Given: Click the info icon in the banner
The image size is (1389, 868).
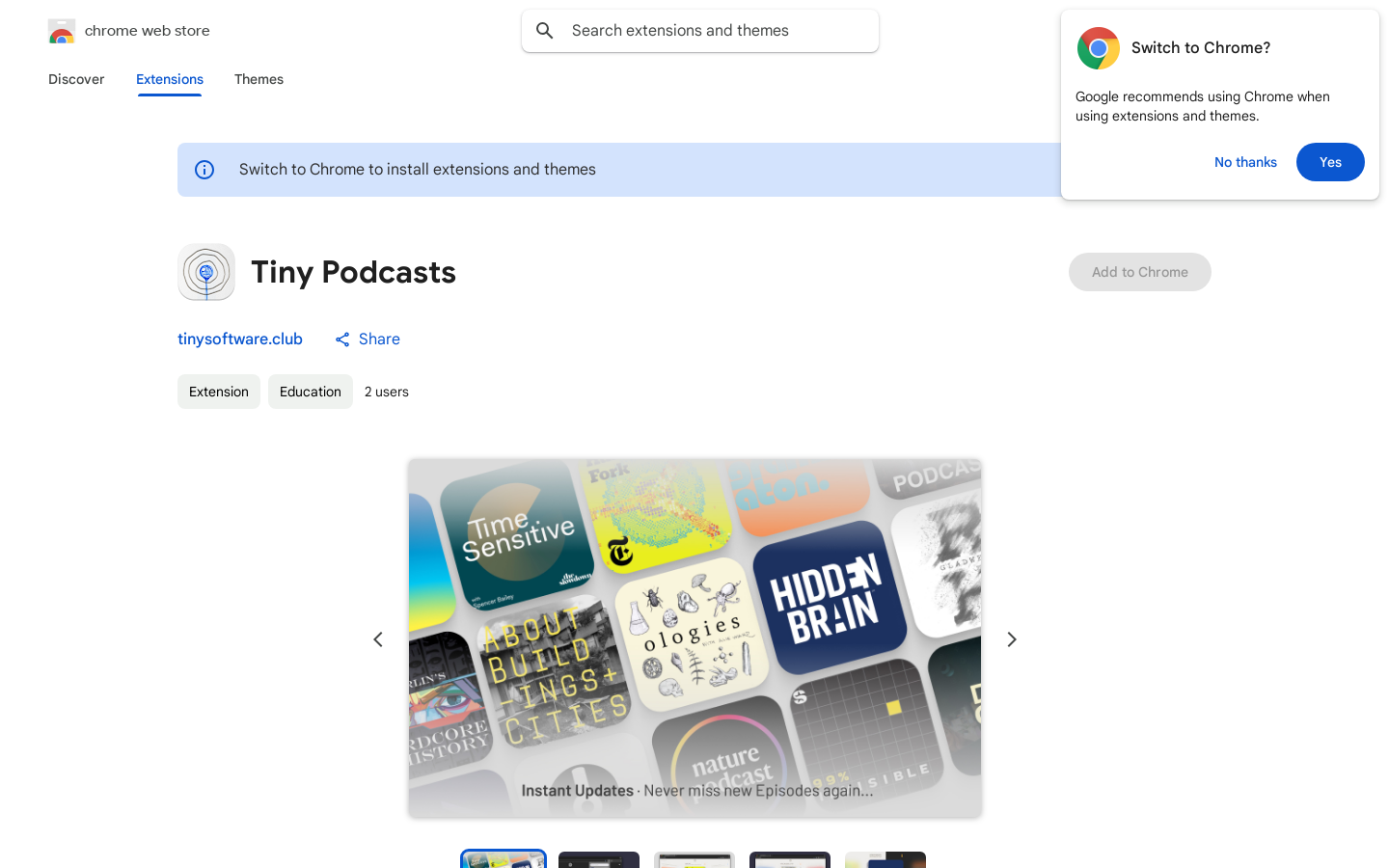Looking at the screenshot, I should 204,170.
